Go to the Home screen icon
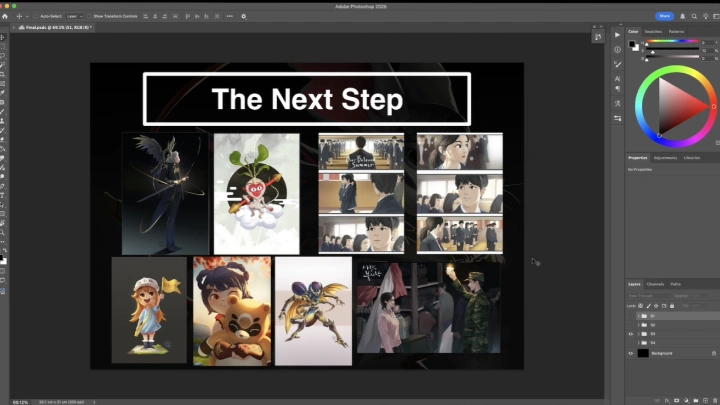Image resolution: width=720 pixels, height=405 pixels. point(5,16)
